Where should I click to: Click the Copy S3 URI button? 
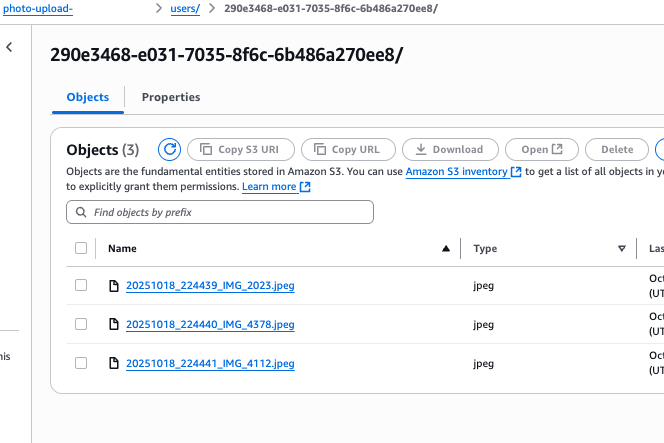[241, 150]
